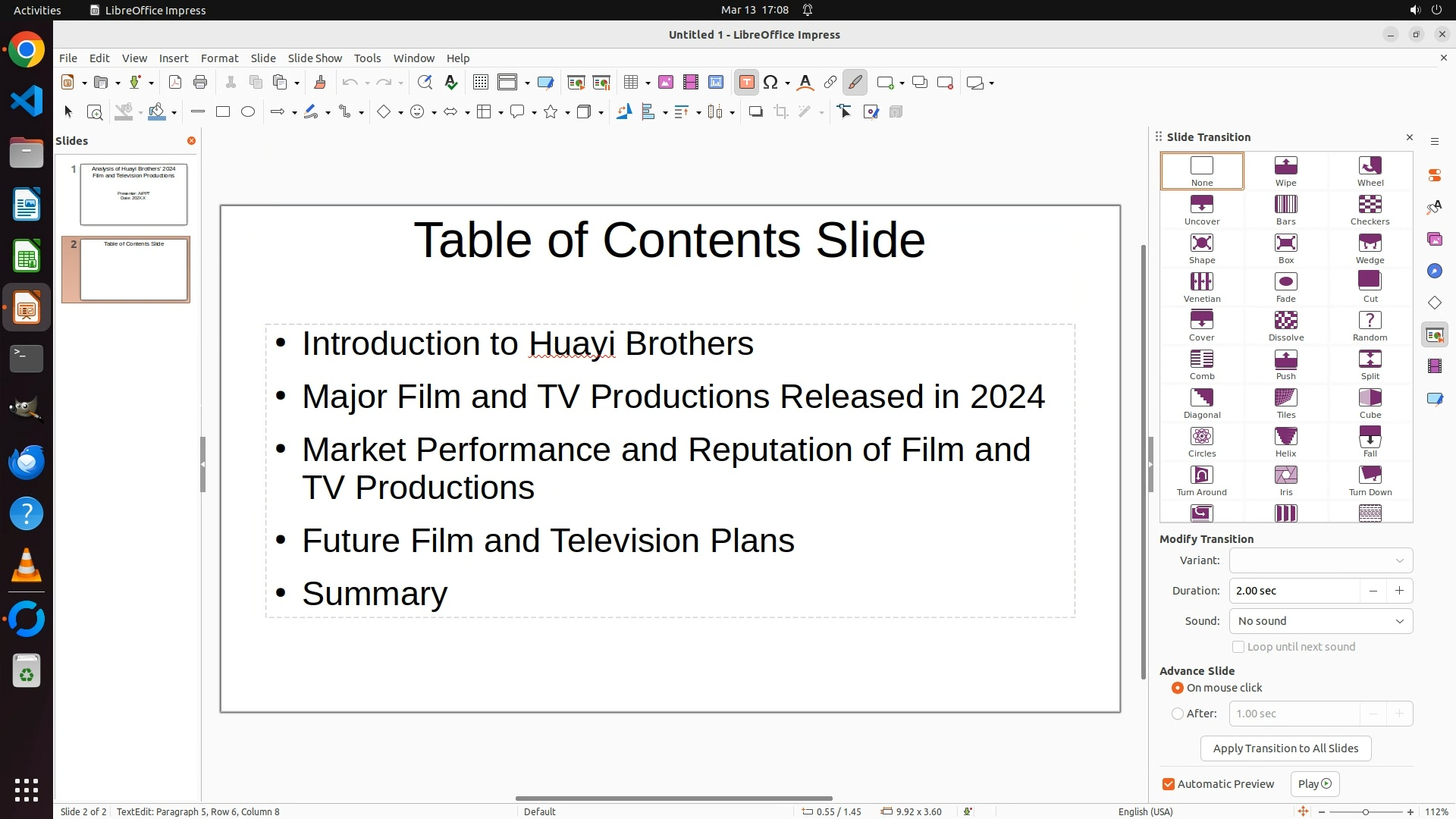Open the Format menu
This screenshot has height=819, width=1456.
(219, 58)
